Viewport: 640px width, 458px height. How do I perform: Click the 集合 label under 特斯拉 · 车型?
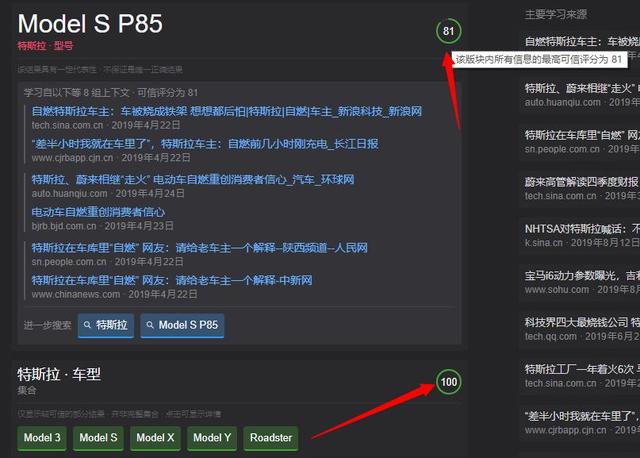27,391
